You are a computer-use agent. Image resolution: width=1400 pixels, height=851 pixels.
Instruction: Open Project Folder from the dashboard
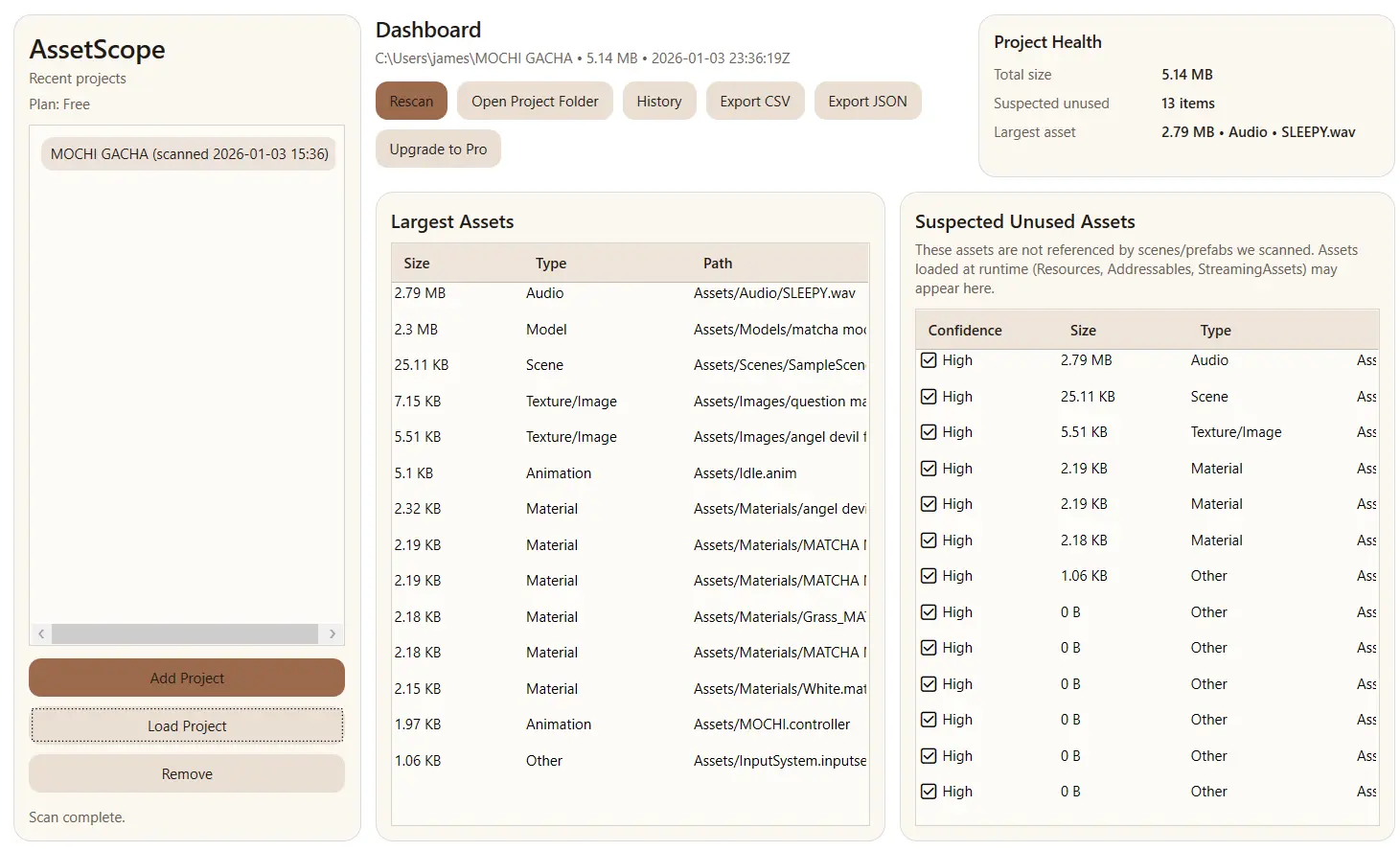[535, 102]
